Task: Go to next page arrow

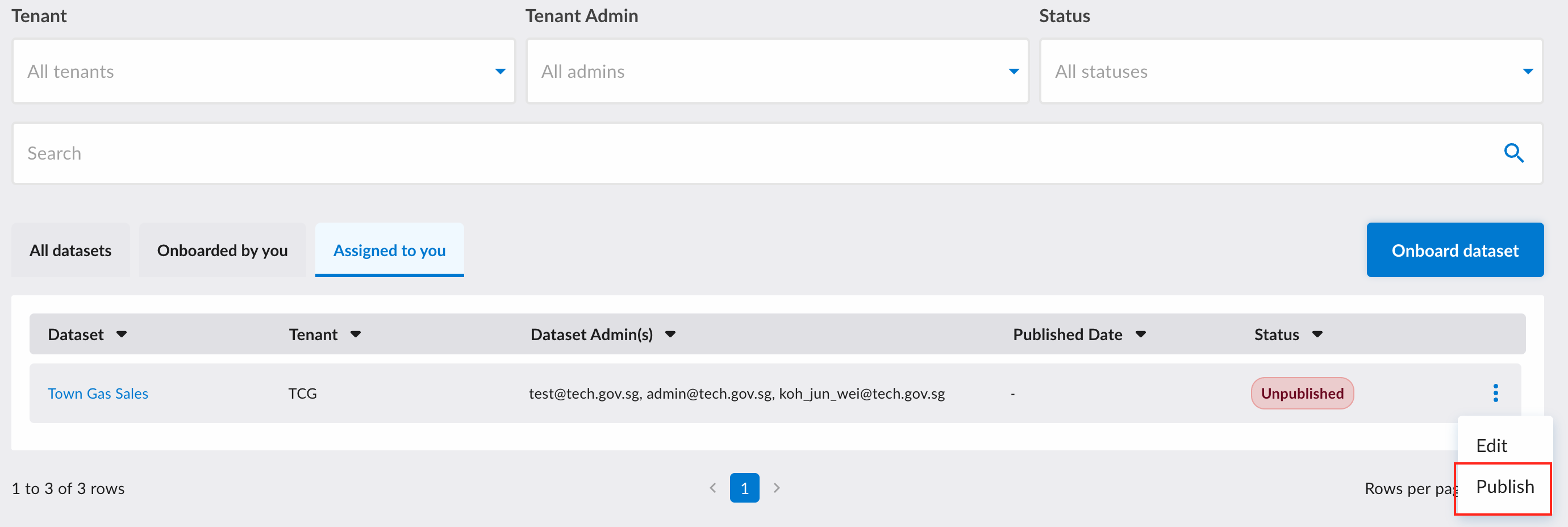Action: pyautogui.click(x=776, y=488)
